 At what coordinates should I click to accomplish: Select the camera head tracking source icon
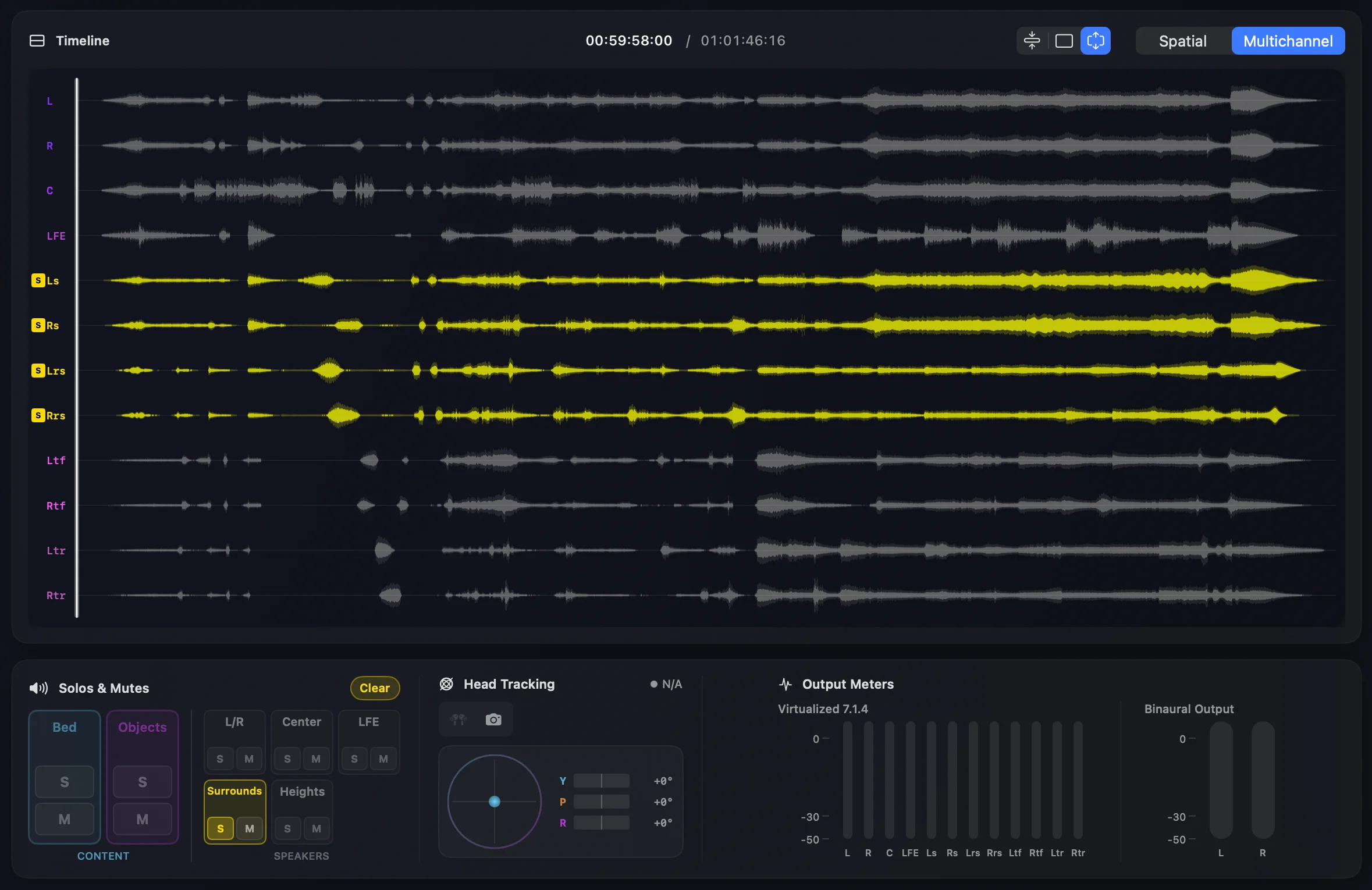(x=493, y=719)
